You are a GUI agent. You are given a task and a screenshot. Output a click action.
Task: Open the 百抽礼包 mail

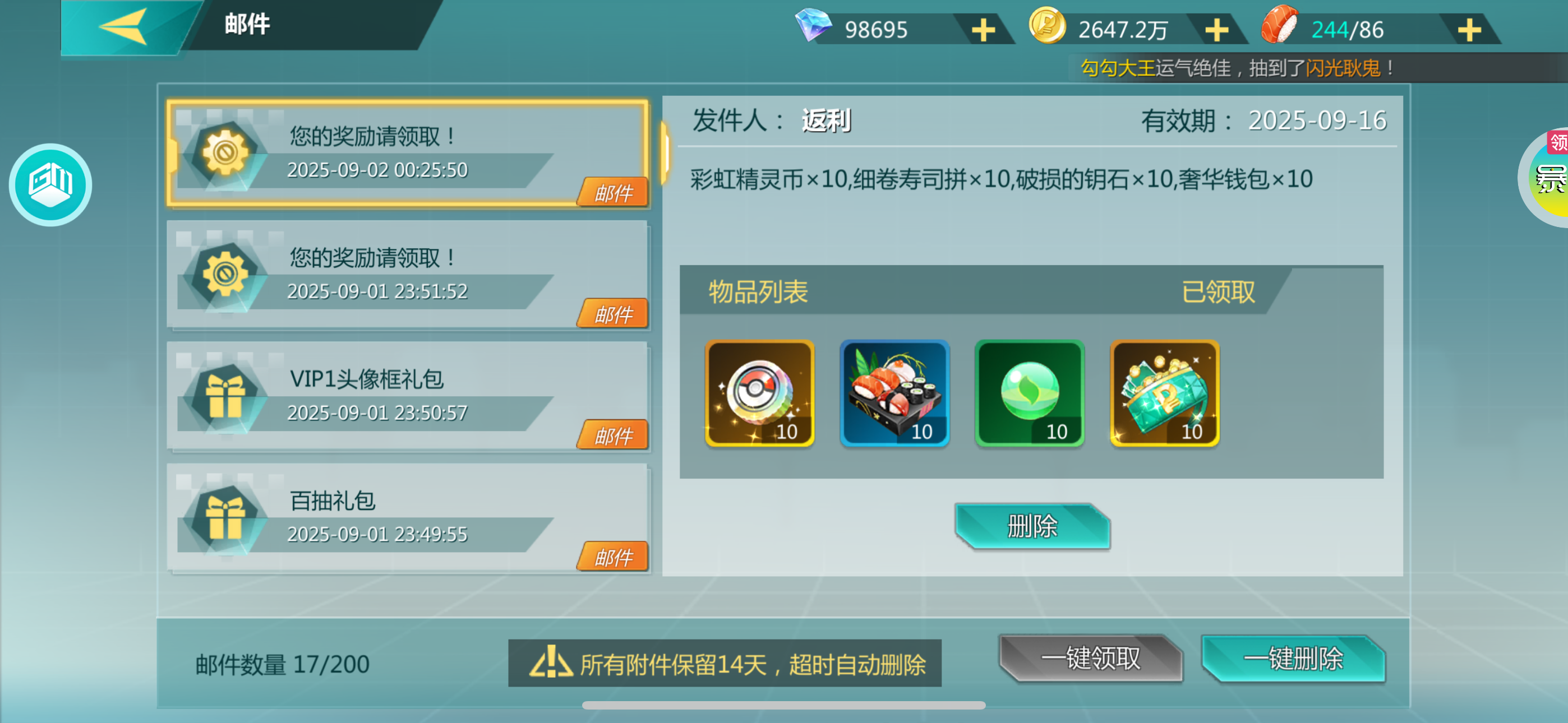pos(408,518)
